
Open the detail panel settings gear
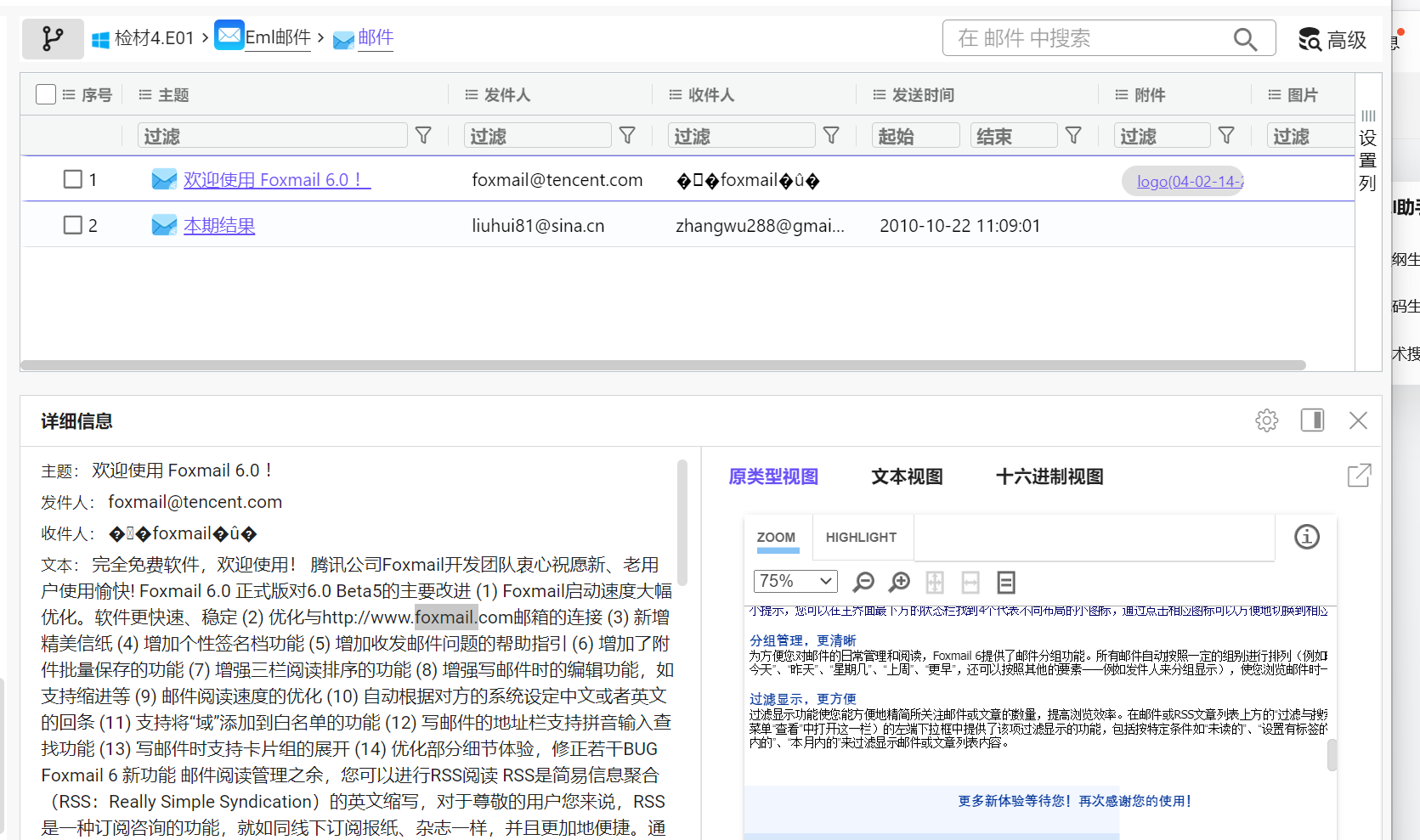click(x=1266, y=420)
